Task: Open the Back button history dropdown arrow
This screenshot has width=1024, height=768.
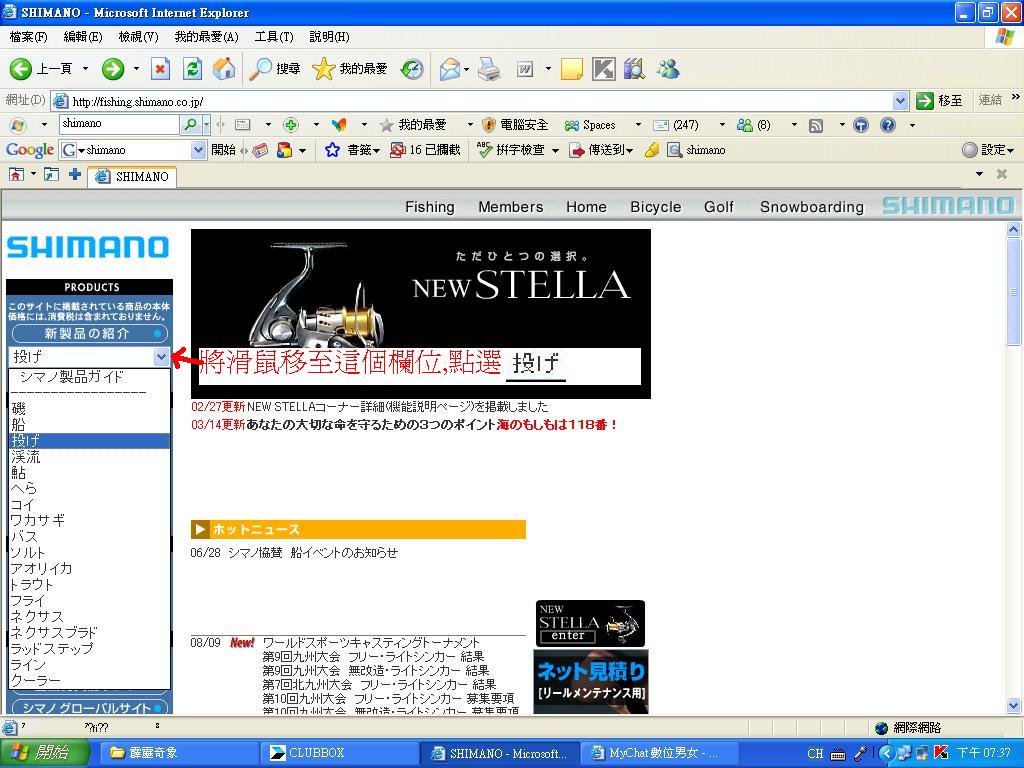Action: pos(85,69)
